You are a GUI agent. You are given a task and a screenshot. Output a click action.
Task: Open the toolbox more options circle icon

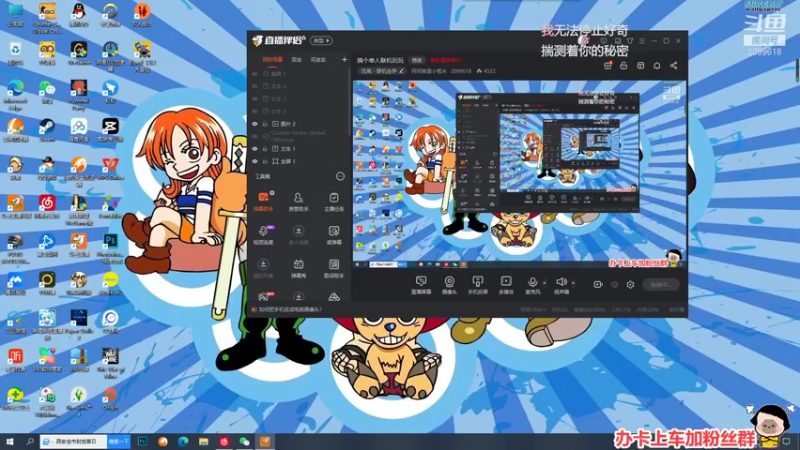point(340,176)
